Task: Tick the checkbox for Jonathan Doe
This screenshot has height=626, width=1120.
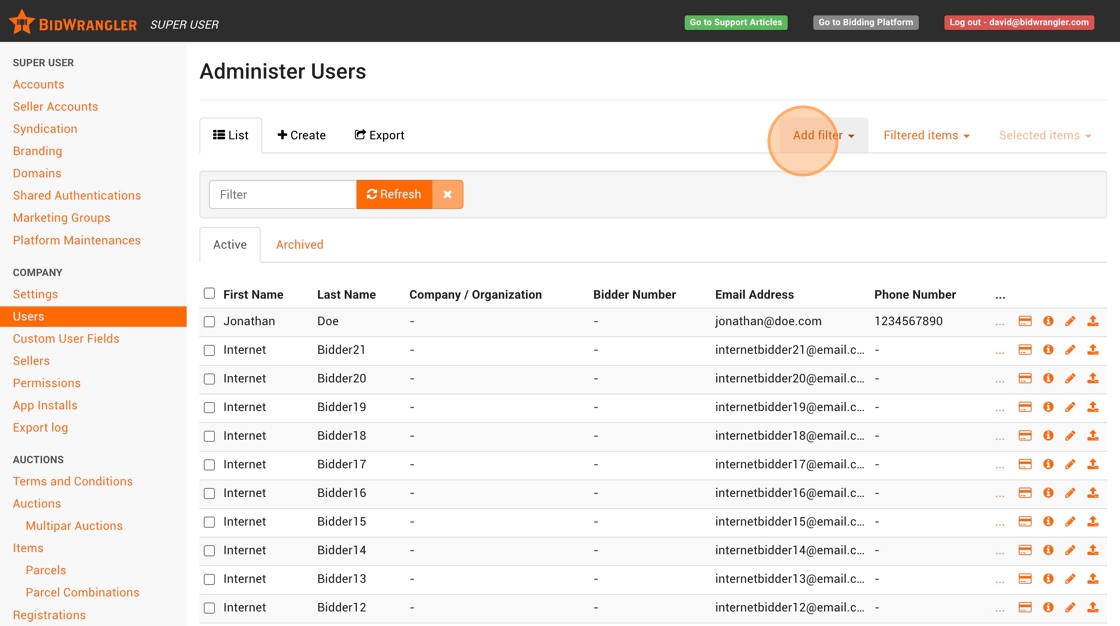Action: [x=209, y=322]
